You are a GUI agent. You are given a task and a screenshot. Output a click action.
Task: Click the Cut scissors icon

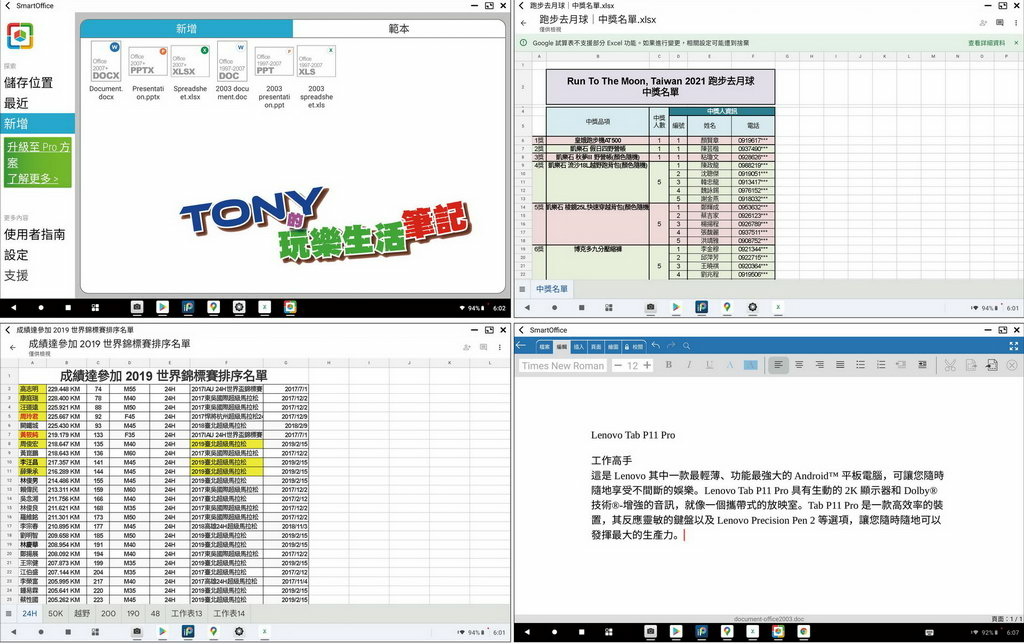(950, 365)
